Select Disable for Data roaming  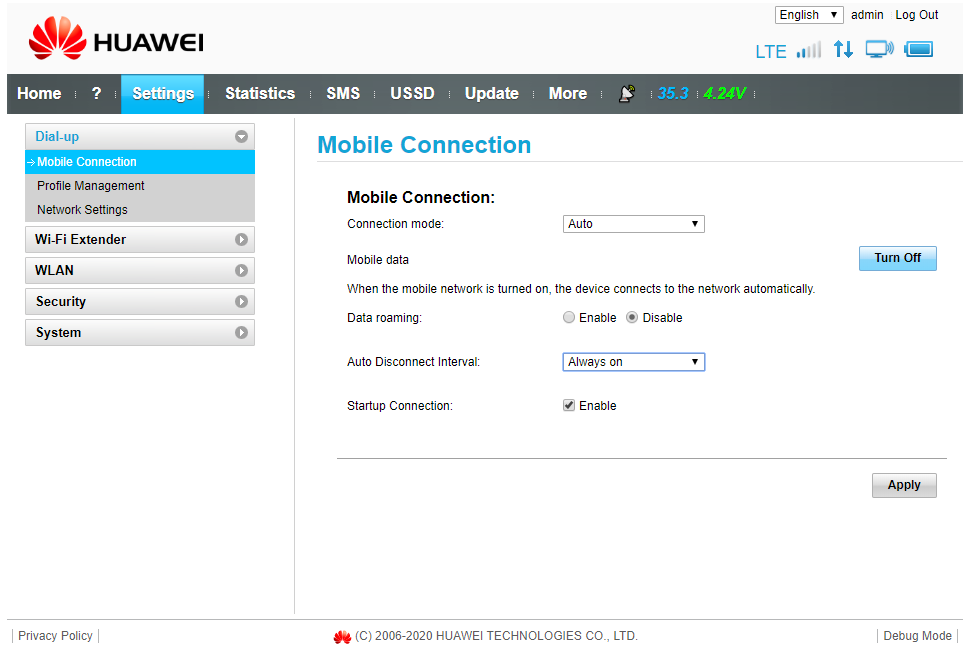pos(632,317)
